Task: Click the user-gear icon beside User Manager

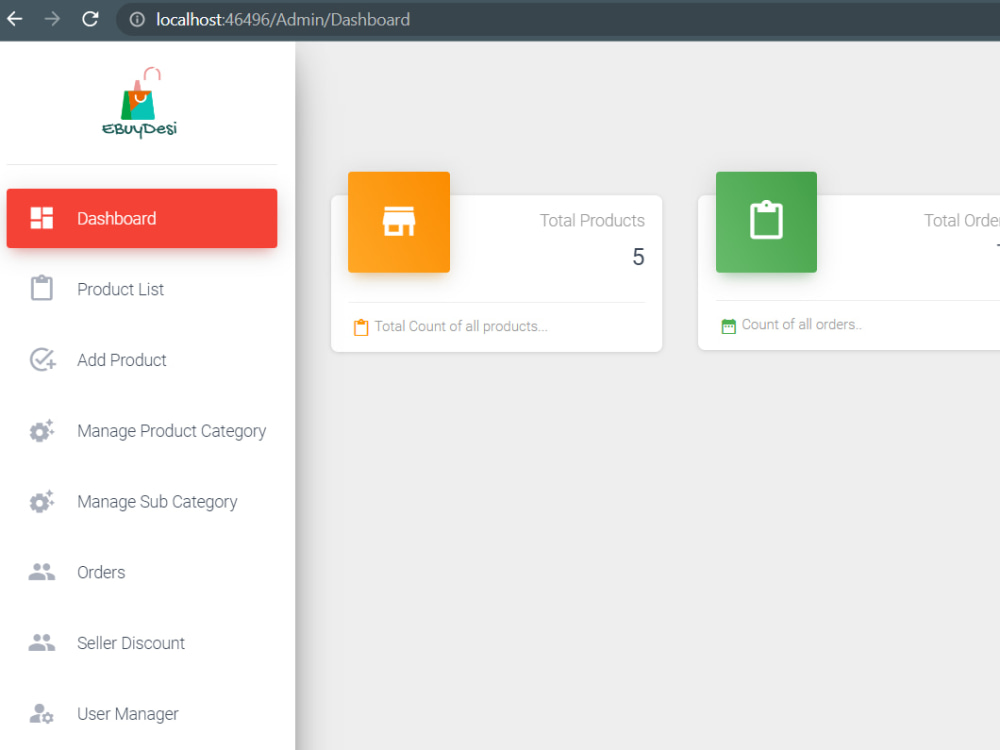Action: 42,713
